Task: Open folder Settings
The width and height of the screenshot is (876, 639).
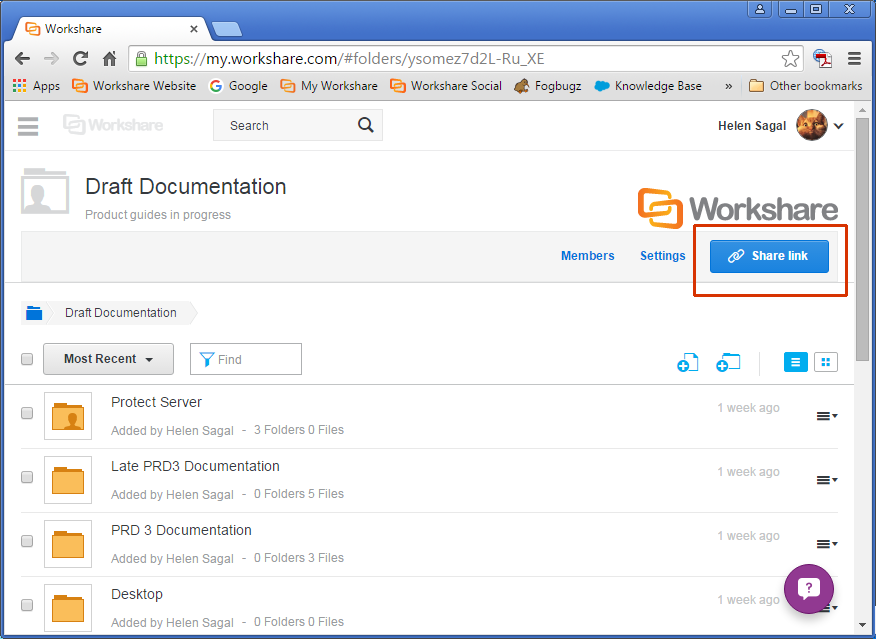Action: (663, 256)
